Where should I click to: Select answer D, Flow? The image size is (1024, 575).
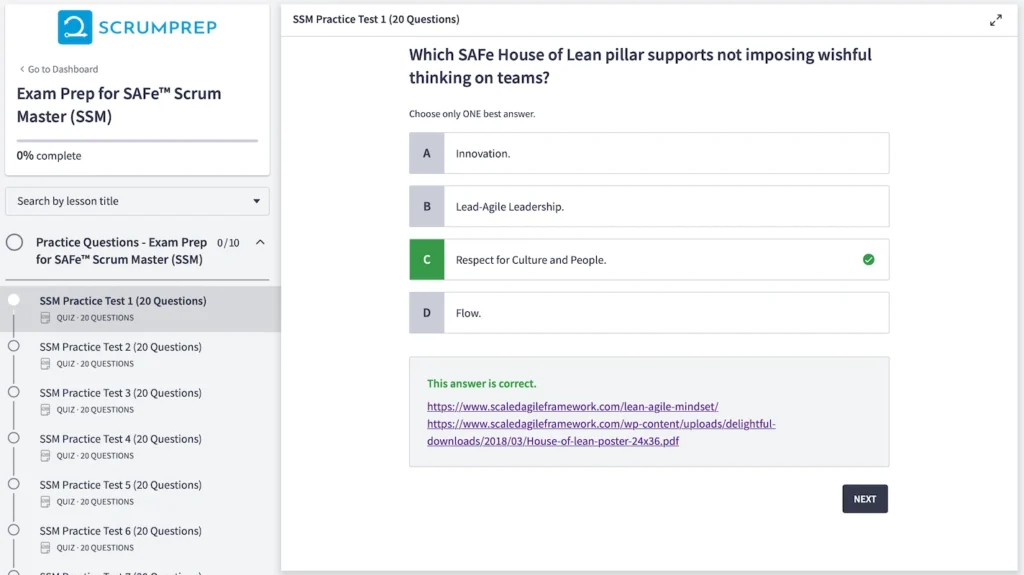click(648, 313)
